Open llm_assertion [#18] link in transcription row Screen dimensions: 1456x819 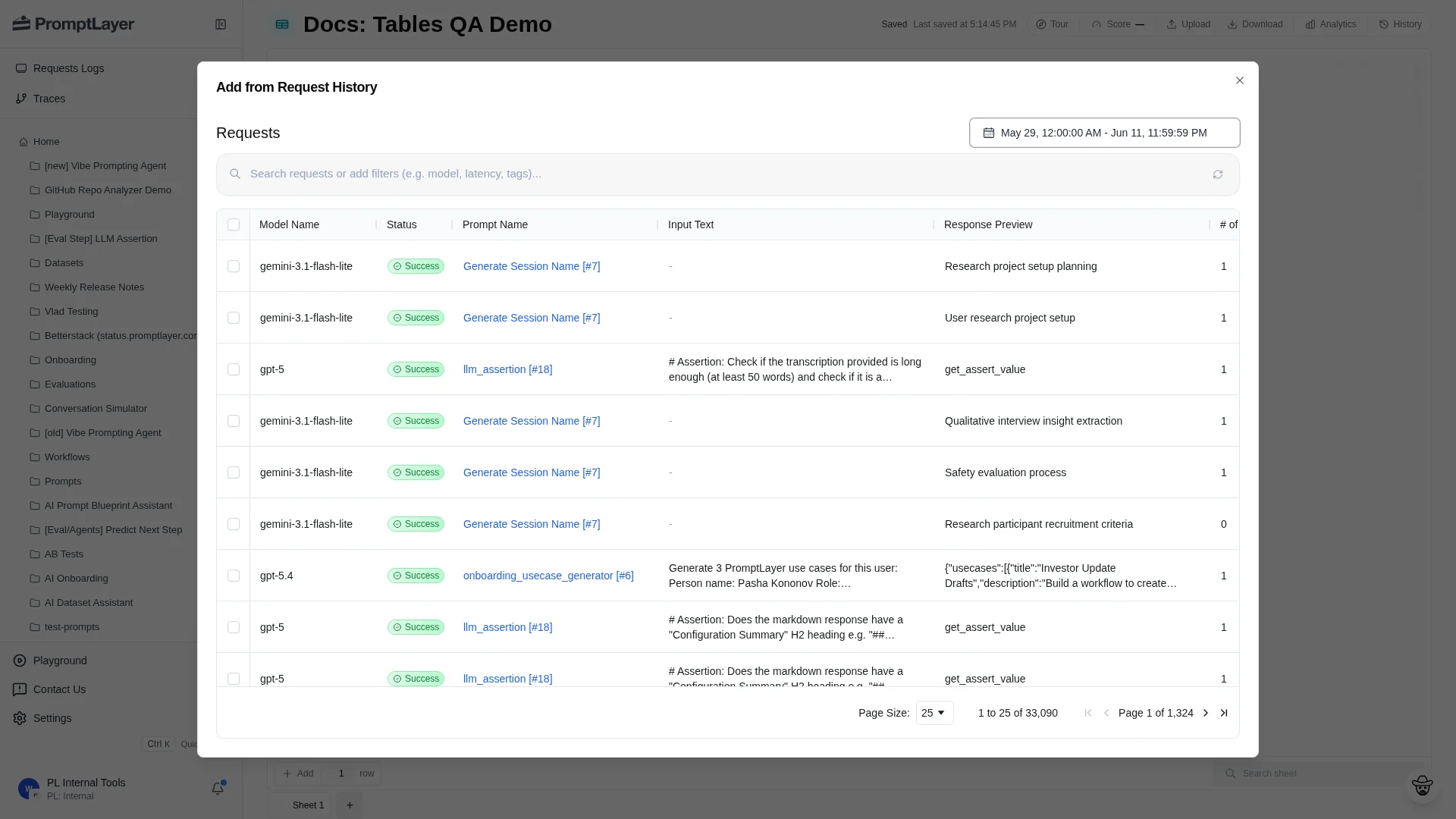point(507,369)
